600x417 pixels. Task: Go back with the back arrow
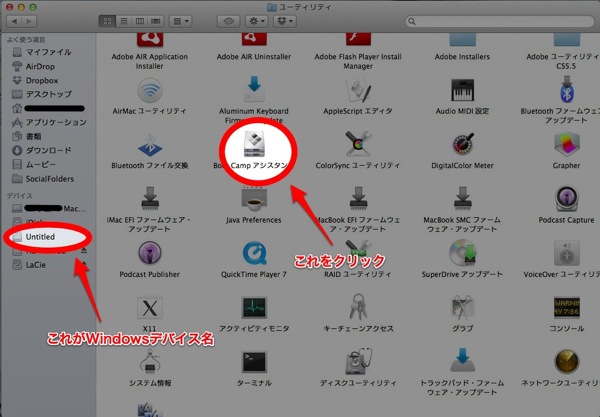click(14, 21)
